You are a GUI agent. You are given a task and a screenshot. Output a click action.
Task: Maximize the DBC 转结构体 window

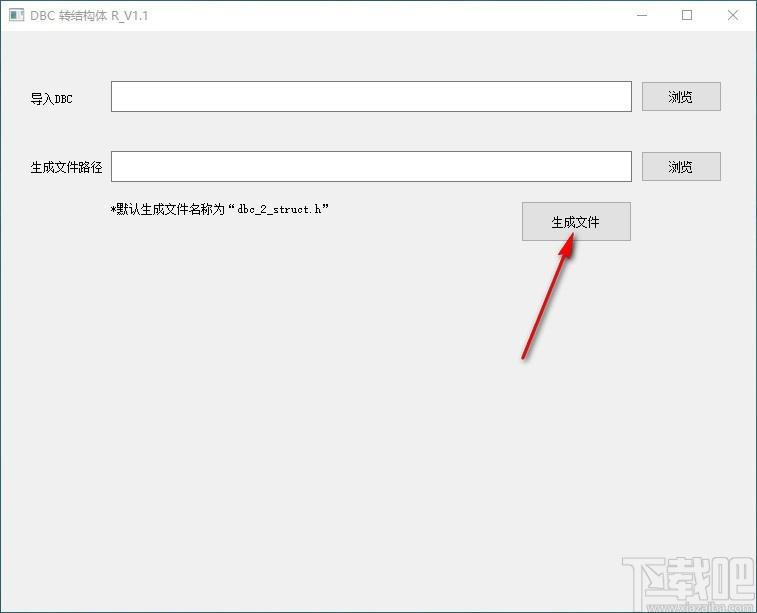point(687,15)
